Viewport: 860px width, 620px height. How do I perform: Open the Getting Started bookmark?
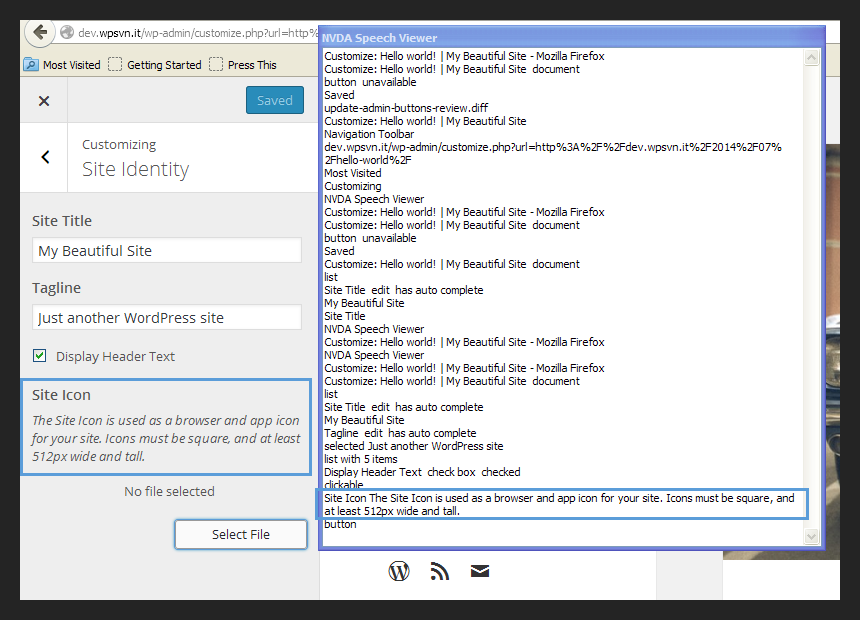click(x=155, y=65)
